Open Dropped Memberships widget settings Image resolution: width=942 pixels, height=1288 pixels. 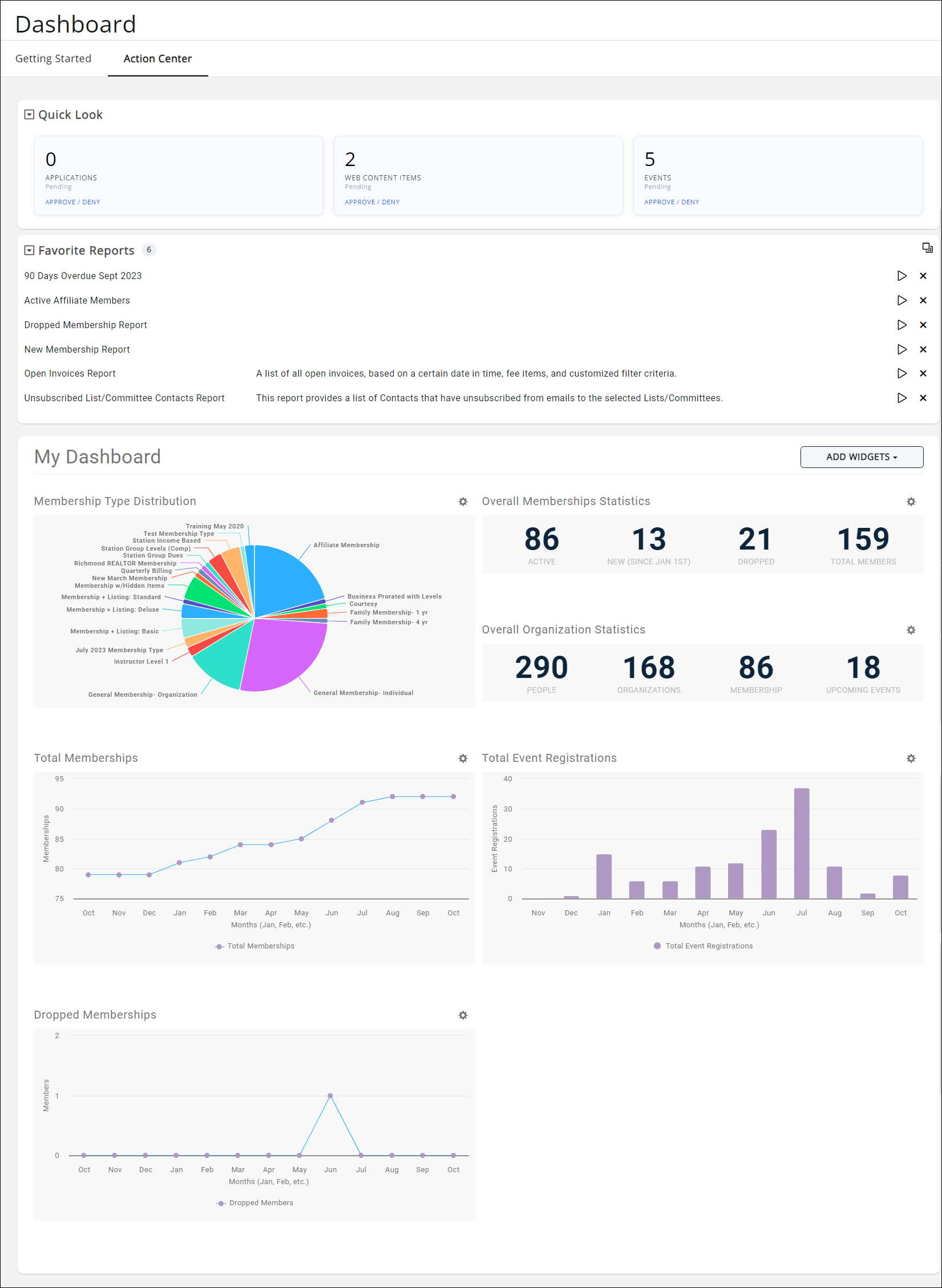click(x=463, y=1015)
